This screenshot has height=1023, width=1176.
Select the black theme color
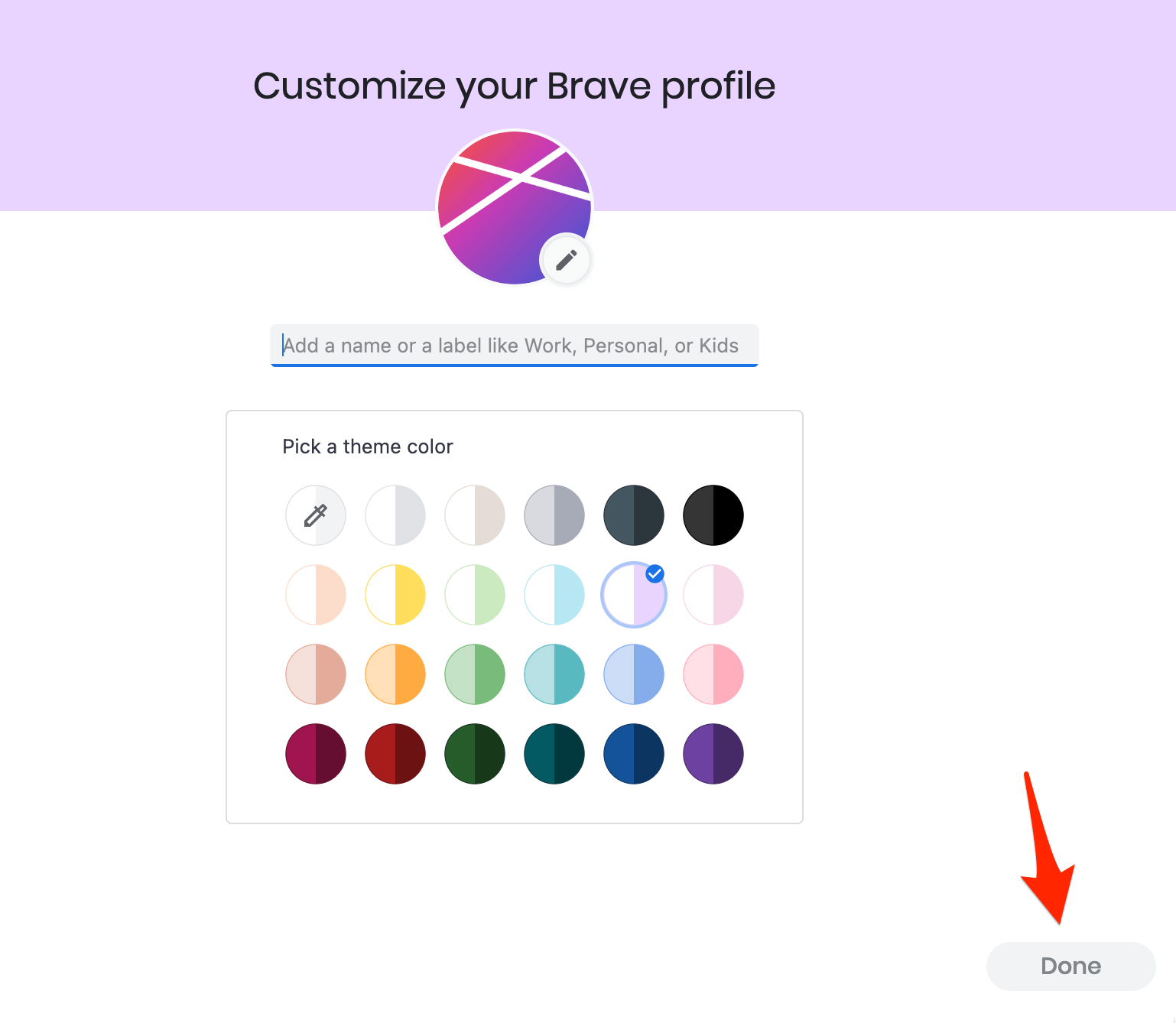713,515
